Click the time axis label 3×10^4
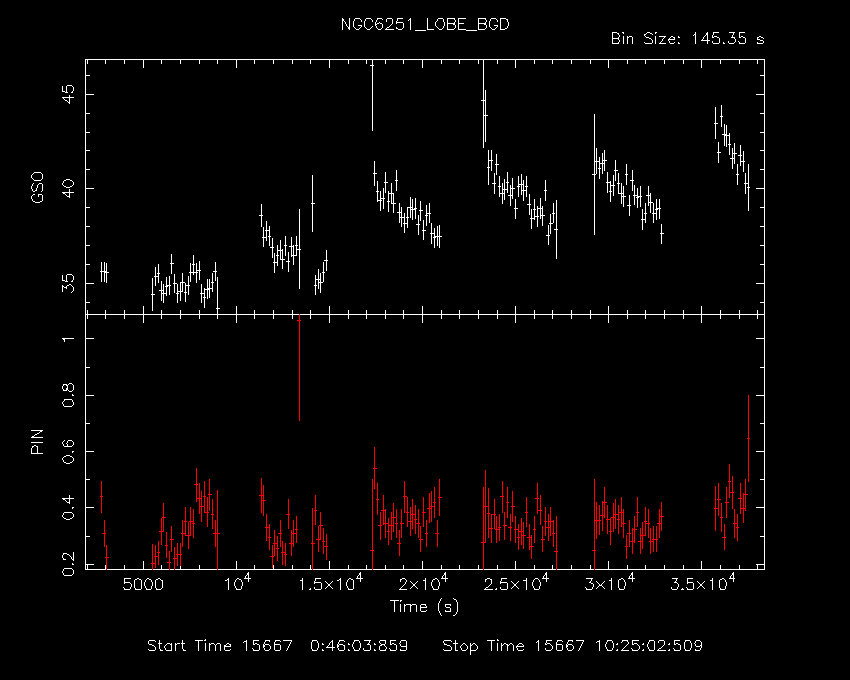 tap(610, 583)
